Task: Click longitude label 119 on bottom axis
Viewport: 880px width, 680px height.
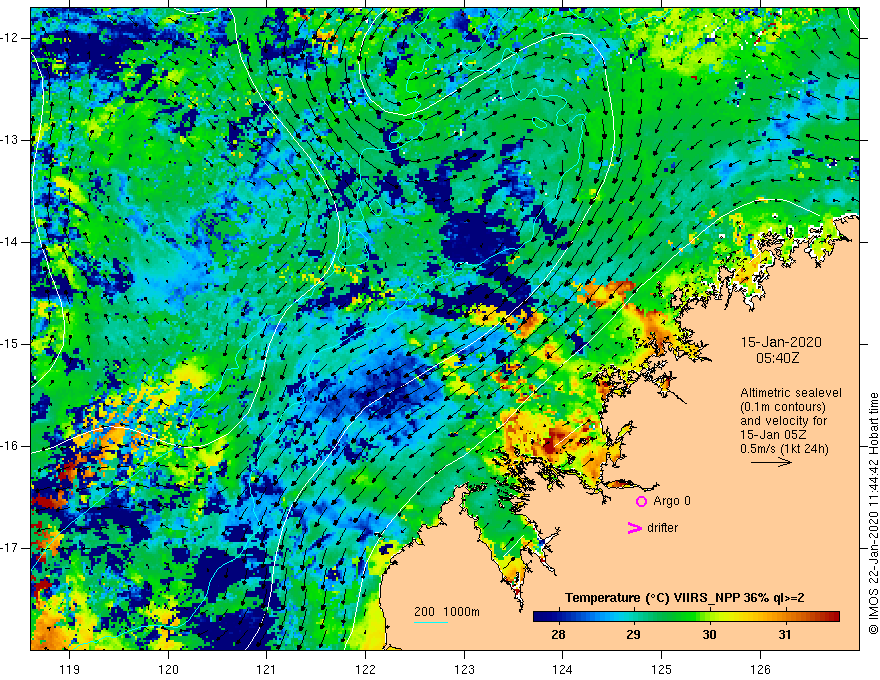Action: (x=70, y=669)
